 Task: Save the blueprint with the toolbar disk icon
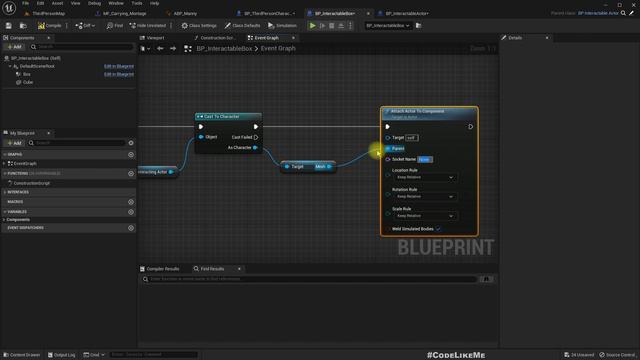[x=9, y=25]
